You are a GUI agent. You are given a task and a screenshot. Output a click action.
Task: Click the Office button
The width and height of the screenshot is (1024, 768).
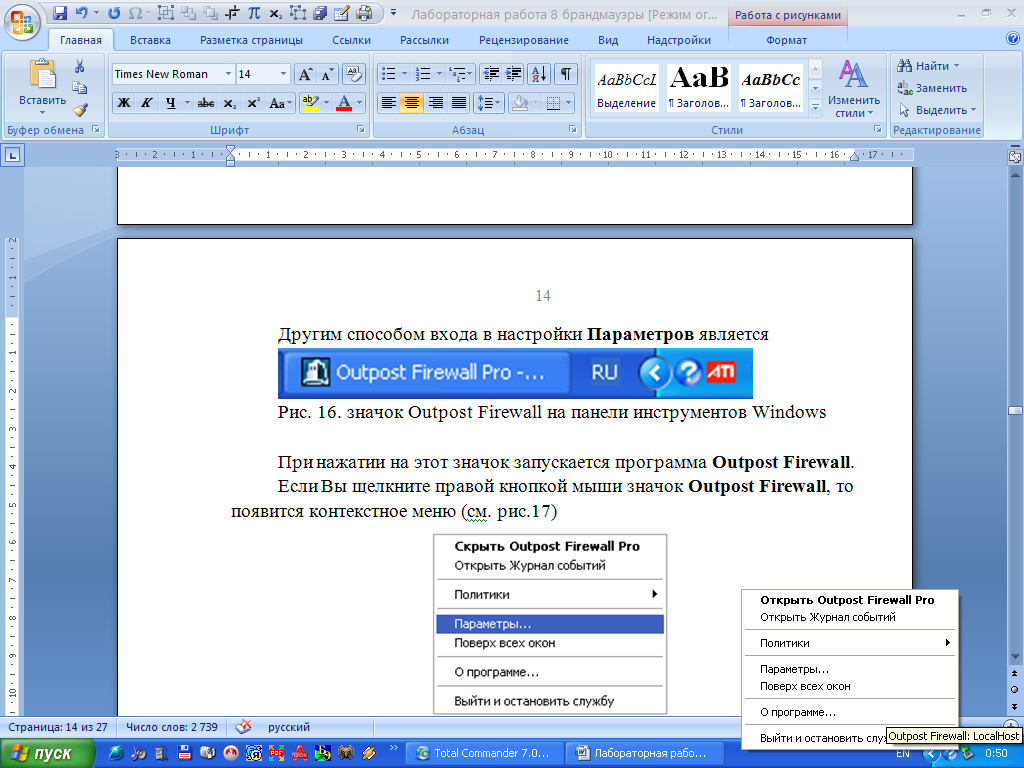(x=22, y=23)
